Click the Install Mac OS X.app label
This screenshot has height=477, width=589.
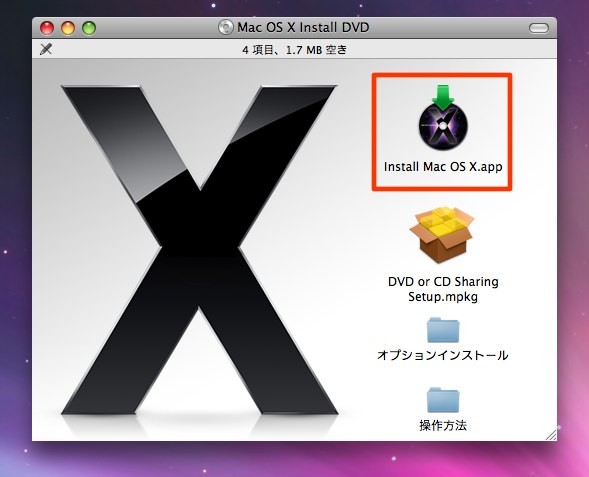[443, 166]
